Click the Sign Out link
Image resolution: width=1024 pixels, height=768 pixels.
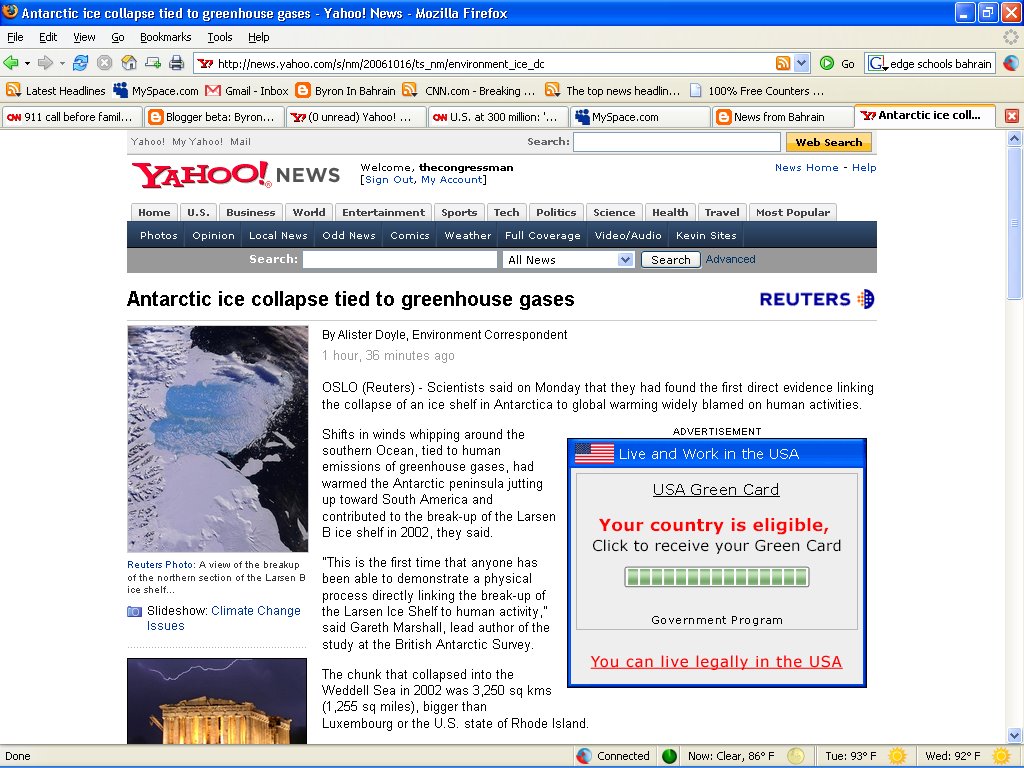coord(389,180)
